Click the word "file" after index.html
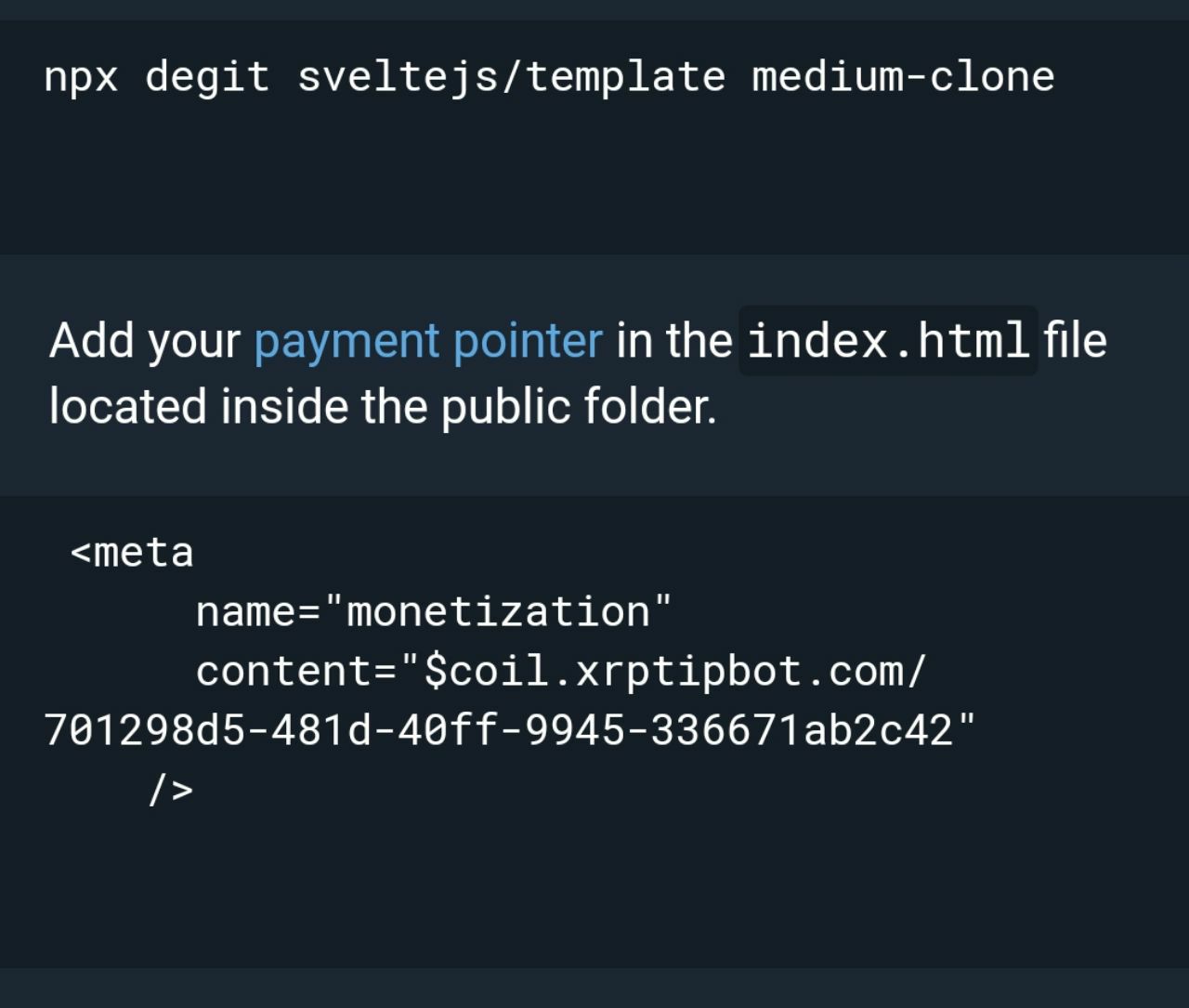The height and width of the screenshot is (1008, 1189). (x=1075, y=339)
